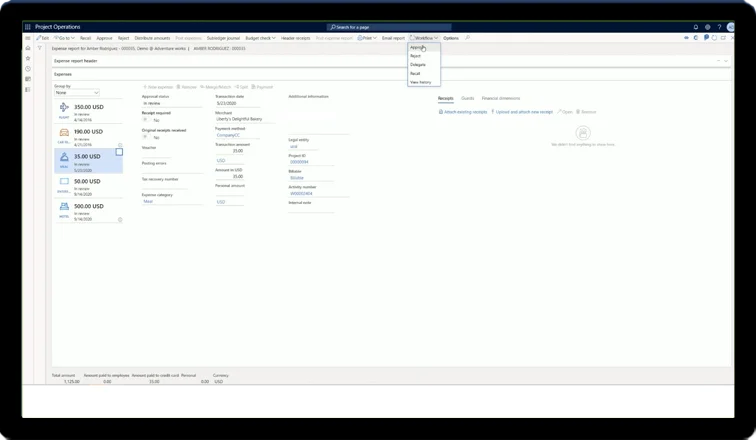756x440 pixels.
Task: Tick the checkbox on the 35.00 USD expense
Action: [x=119, y=152]
